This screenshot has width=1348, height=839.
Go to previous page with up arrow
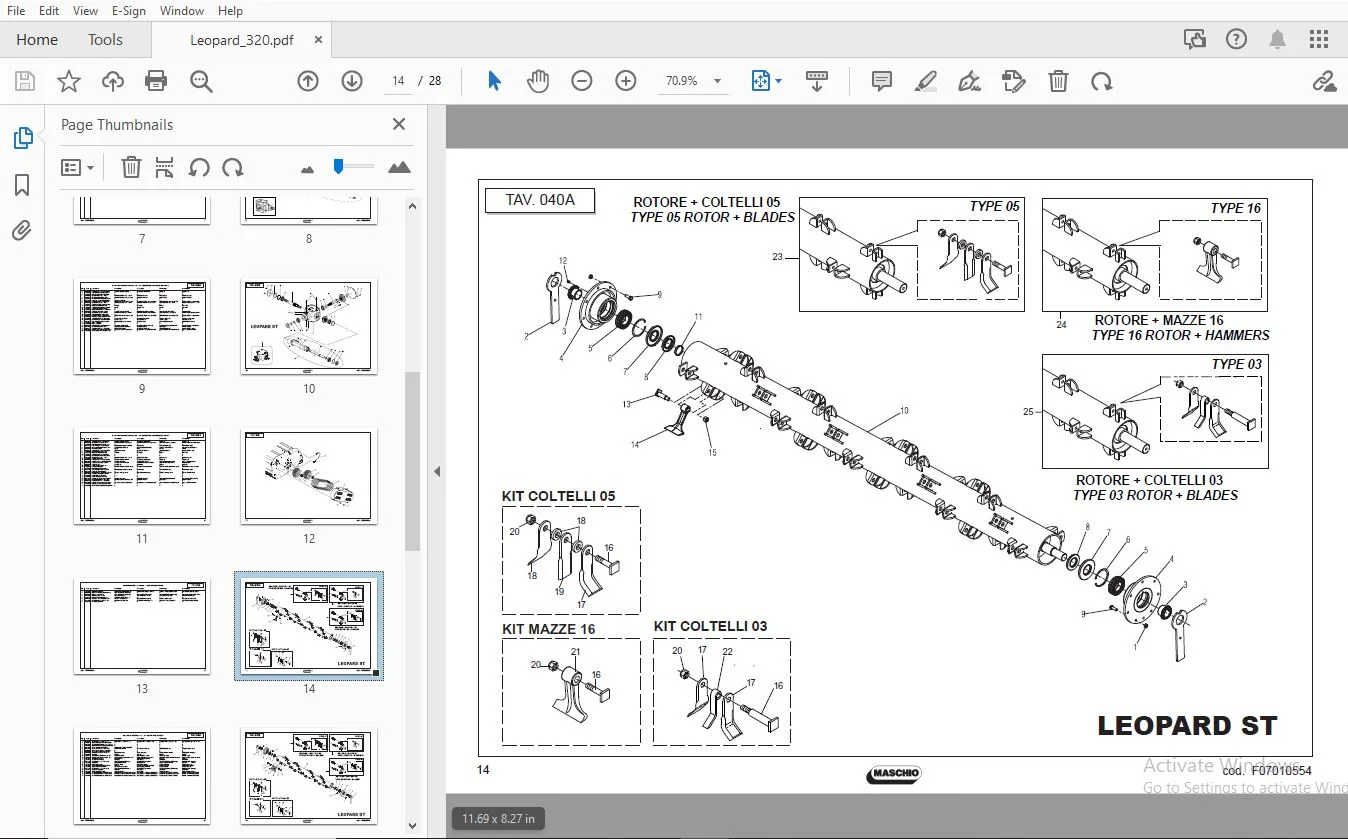point(308,81)
